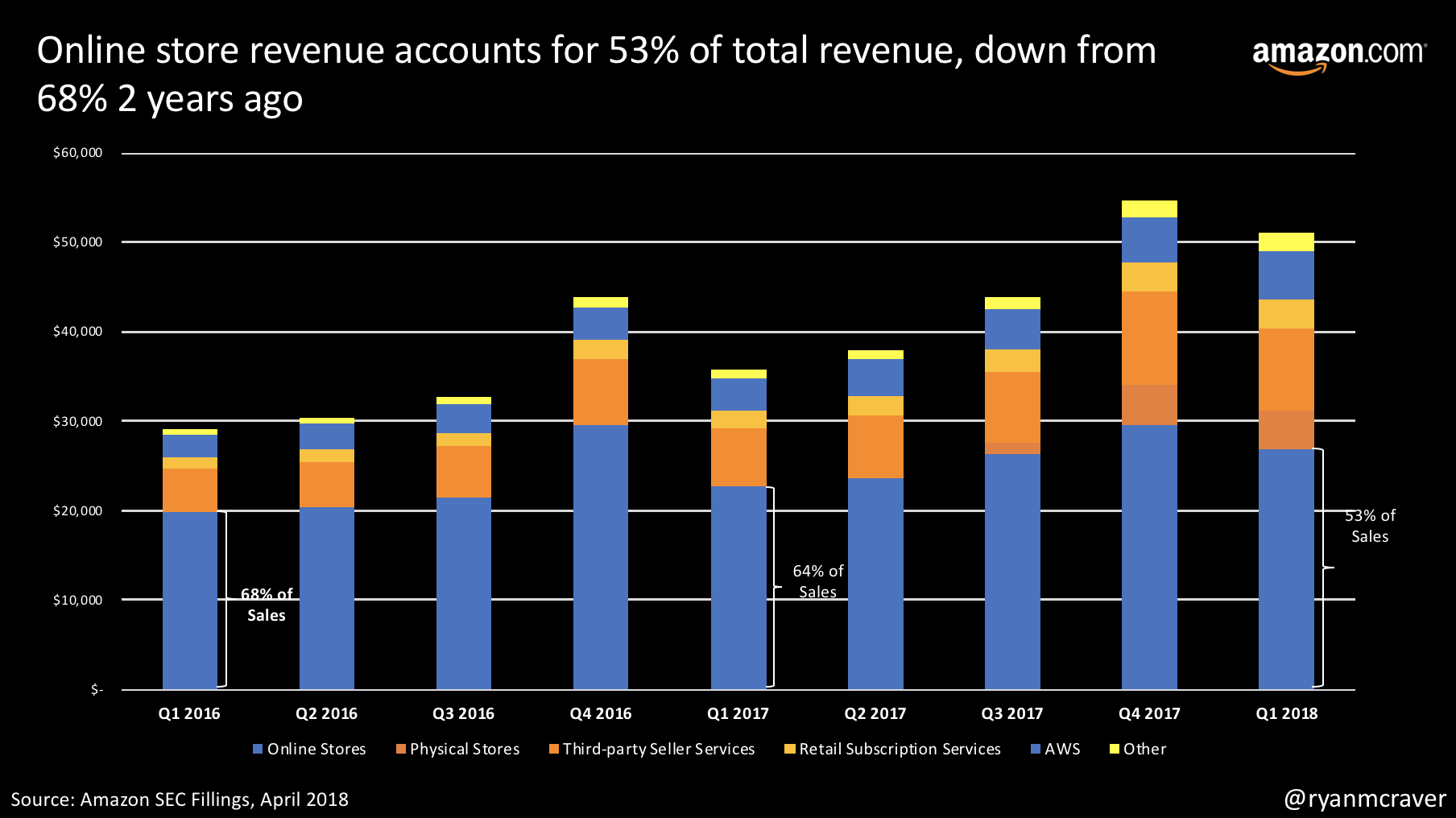The image size is (1456, 818).
Task: Click the Other legend swatch
Action: (x=1115, y=749)
